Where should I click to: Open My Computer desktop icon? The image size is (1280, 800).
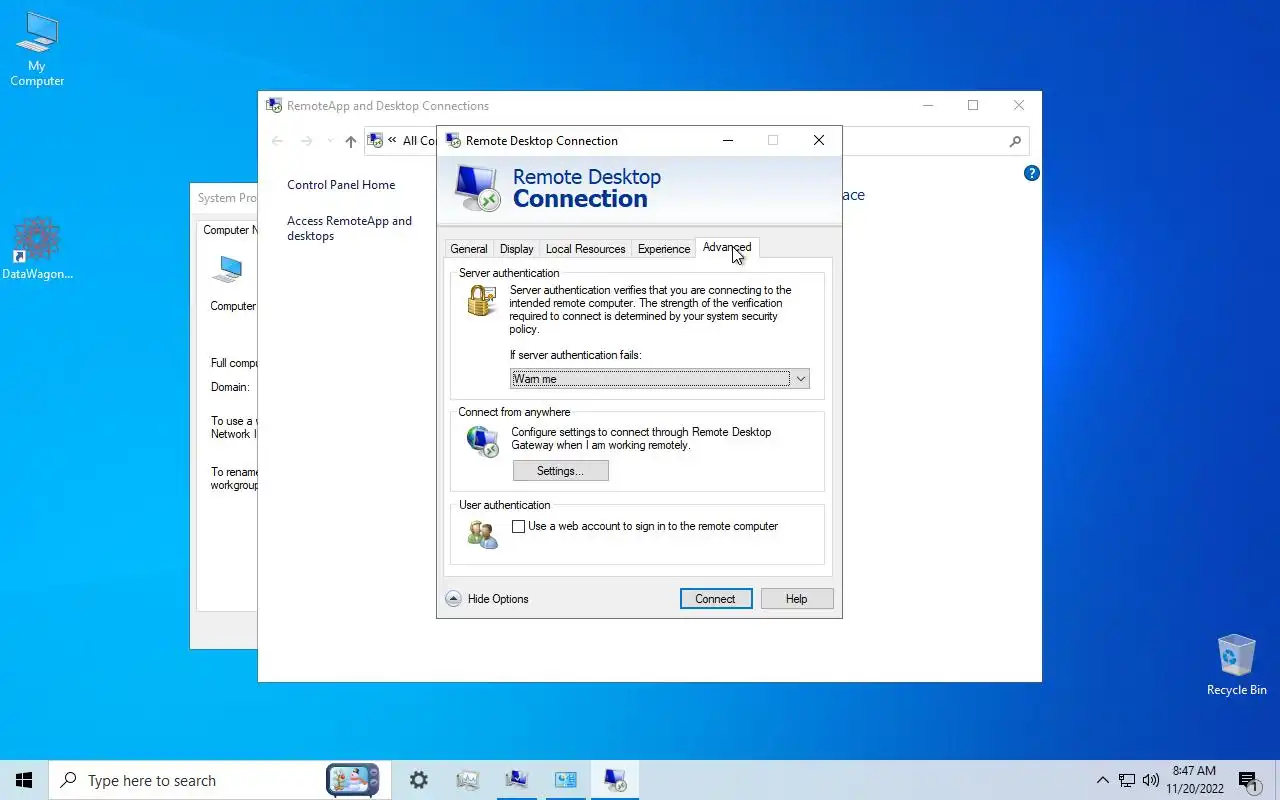click(x=37, y=48)
